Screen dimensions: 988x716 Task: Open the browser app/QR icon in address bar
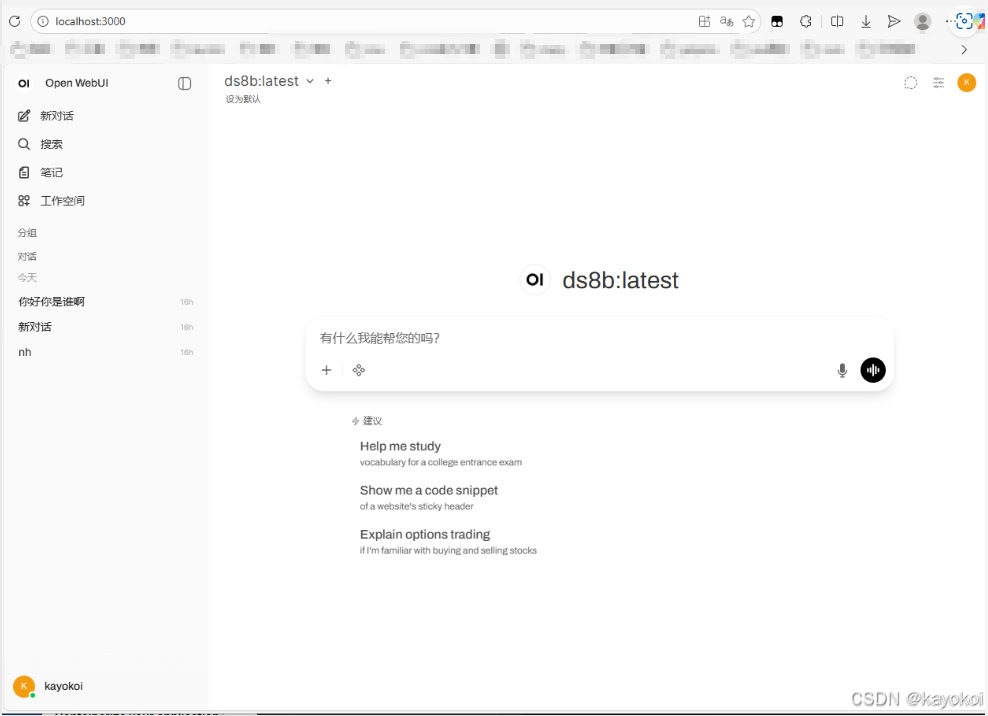[x=704, y=21]
